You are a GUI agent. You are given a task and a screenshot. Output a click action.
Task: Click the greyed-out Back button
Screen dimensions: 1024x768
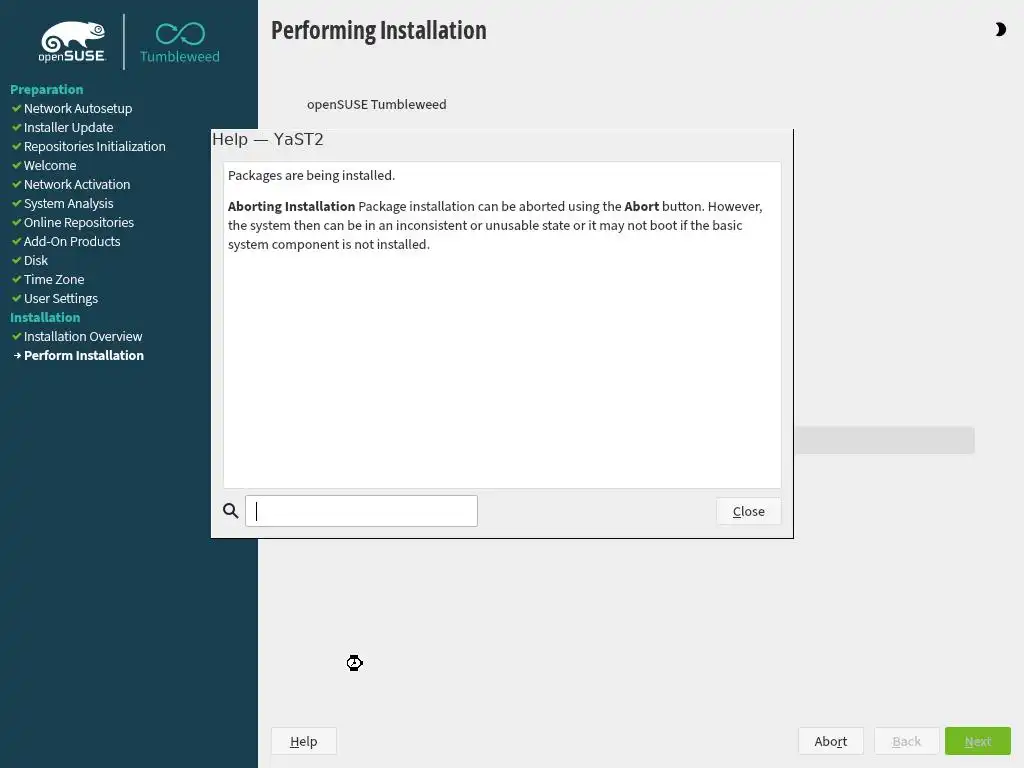click(x=906, y=741)
